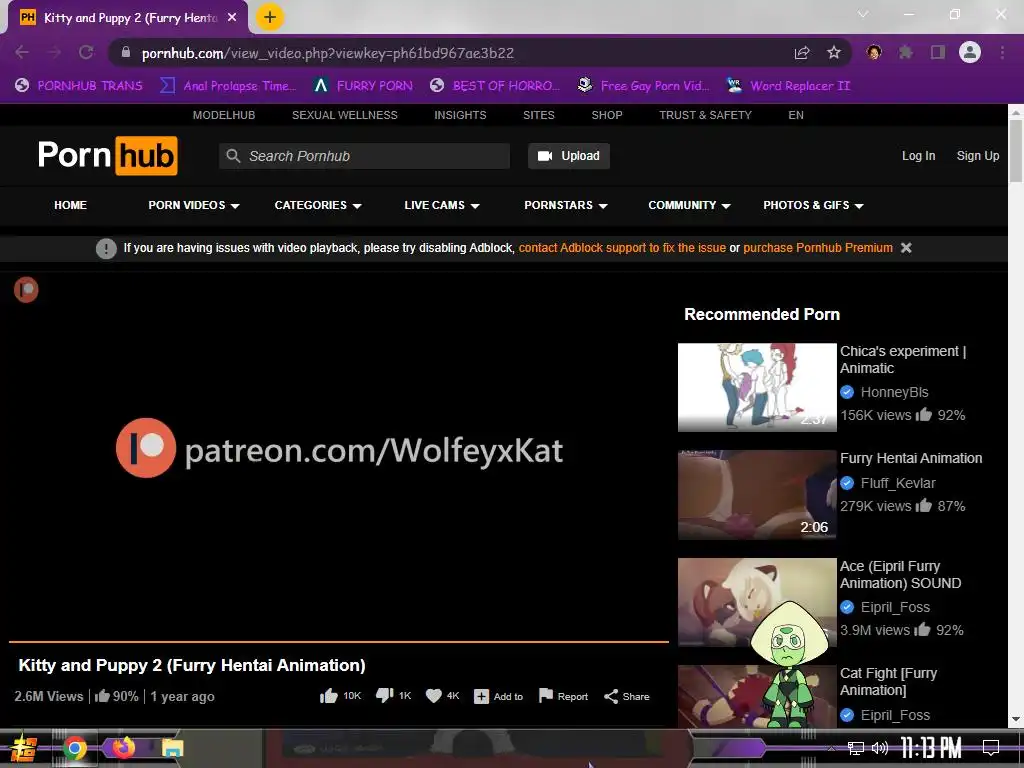This screenshot has height=768, width=1024.
Task: Open the uploader Fluff_Kevlar link
Action: (898, 483)
